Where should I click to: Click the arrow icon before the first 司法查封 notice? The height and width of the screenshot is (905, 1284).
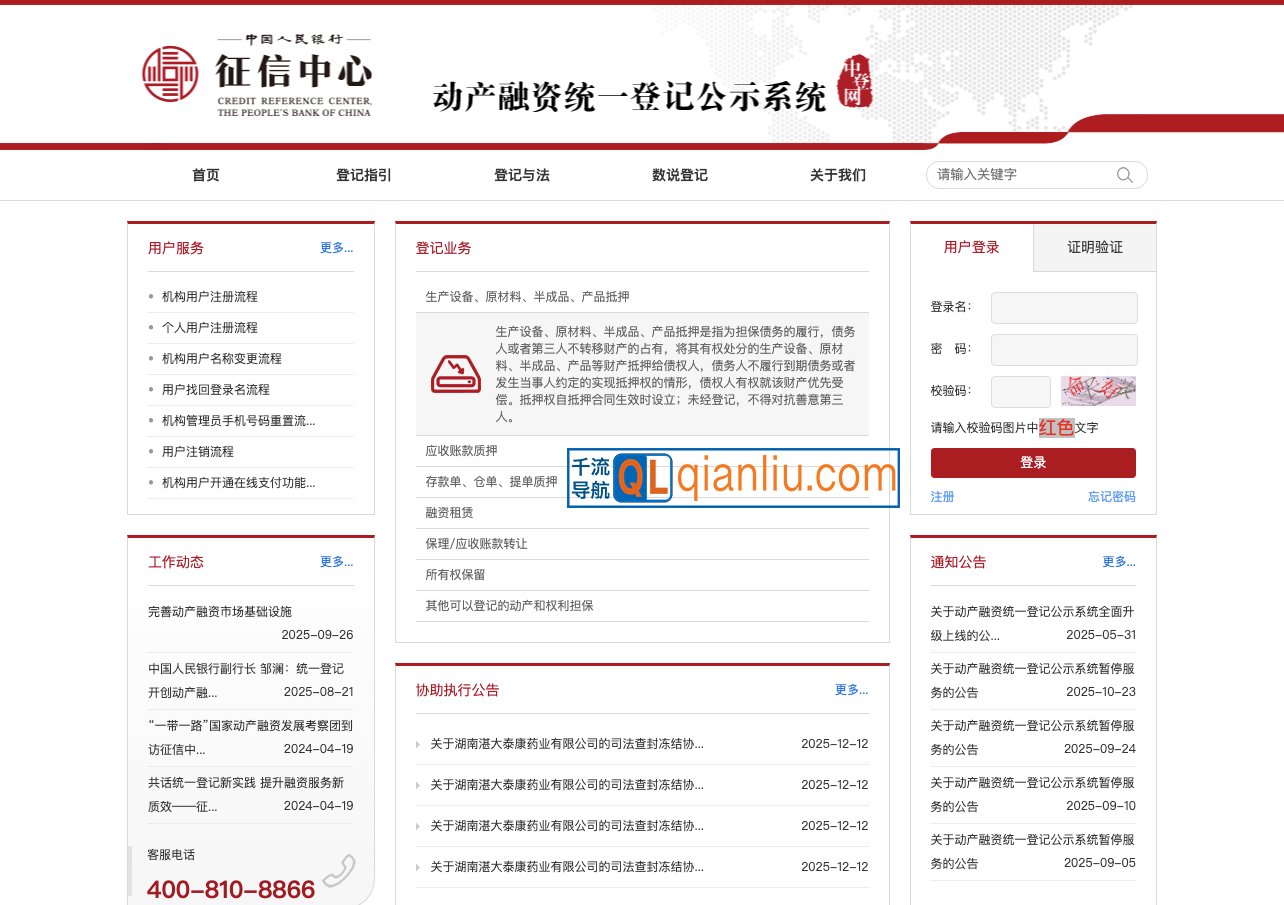coord(417,744)
